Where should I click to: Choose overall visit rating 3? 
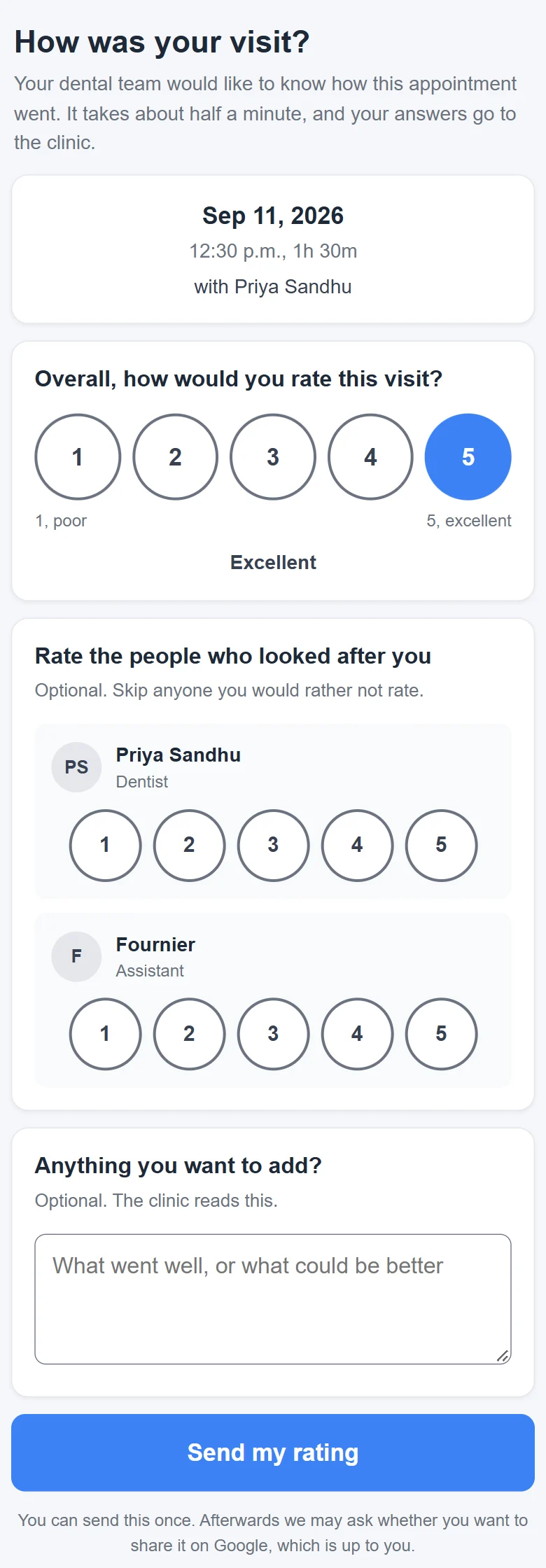(273, 457)
